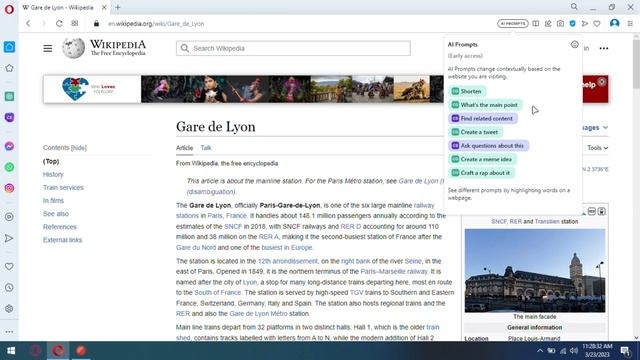Select Create a meme idea prompt

(482, 159)
